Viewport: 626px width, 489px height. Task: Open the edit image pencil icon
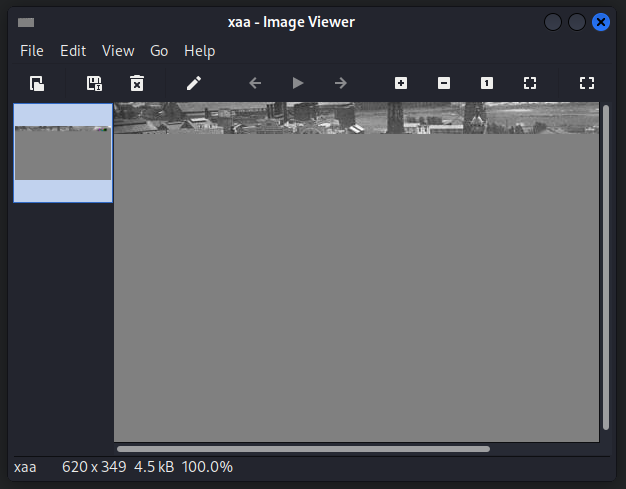coord(194,83)
